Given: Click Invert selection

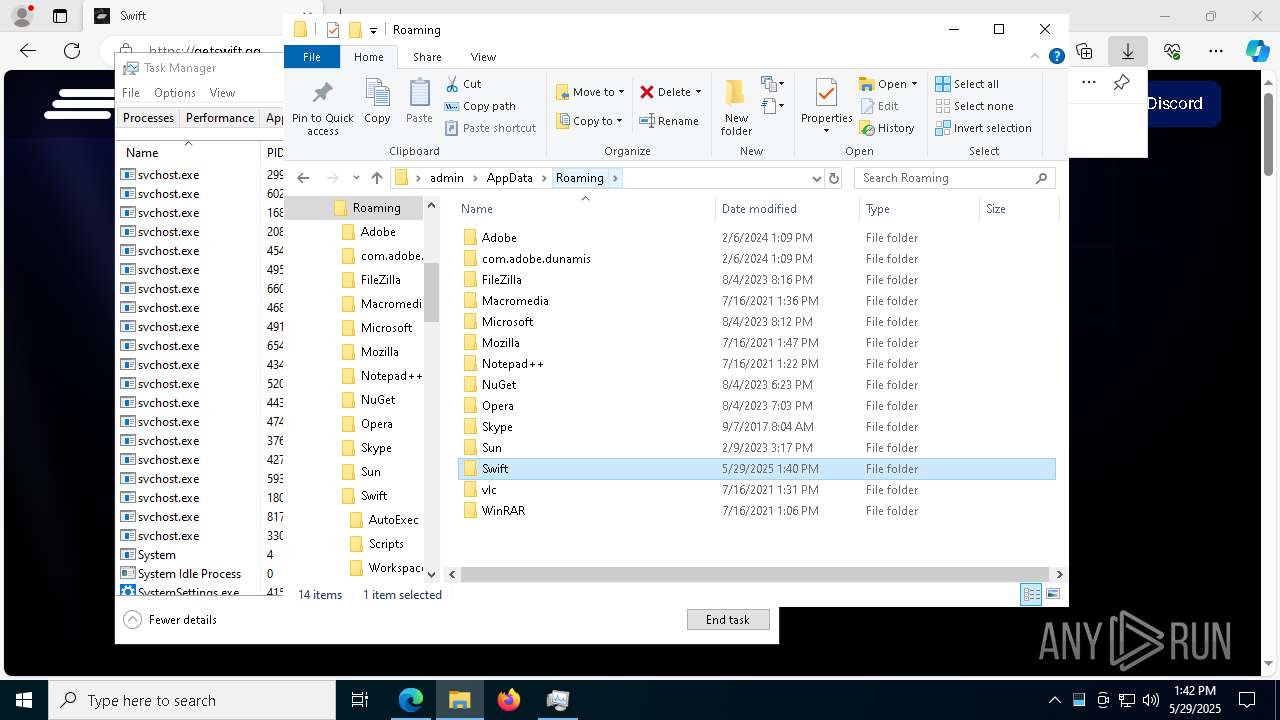Looking at the screenshot, I should [983, 128].
